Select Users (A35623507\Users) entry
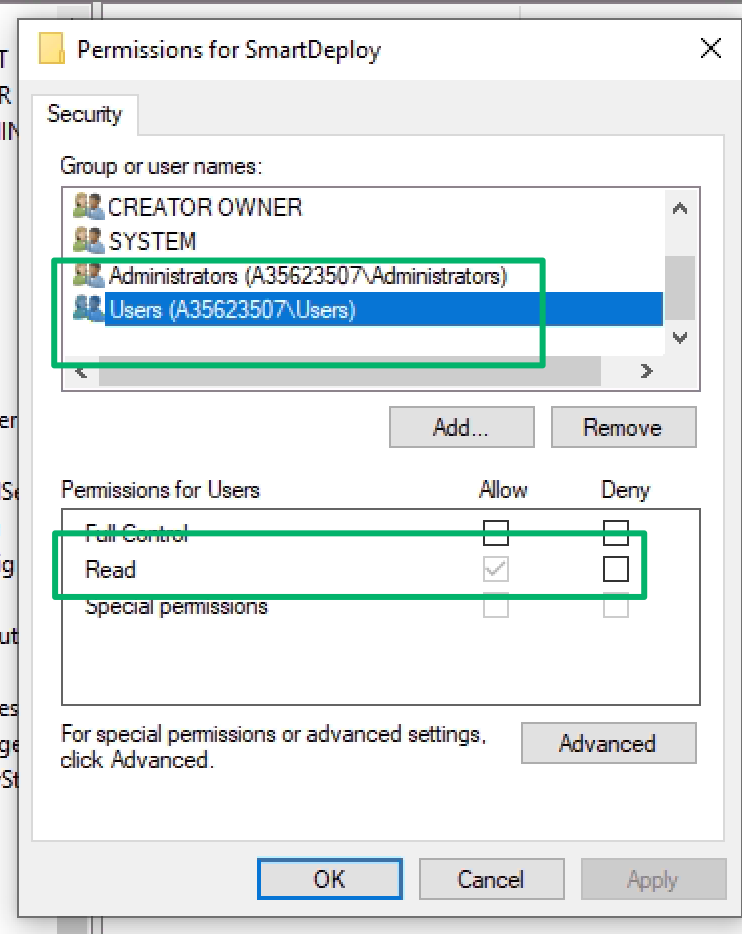 click(384, 309)
